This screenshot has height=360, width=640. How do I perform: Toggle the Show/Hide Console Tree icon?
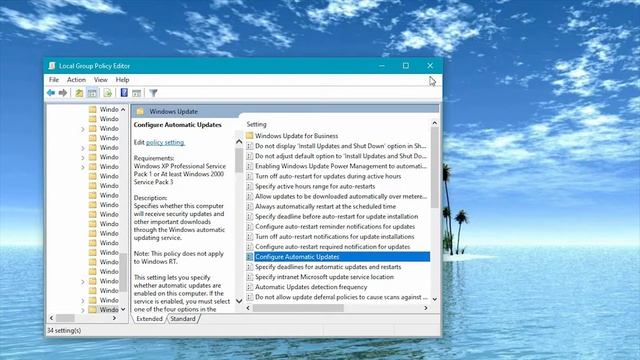92,93
